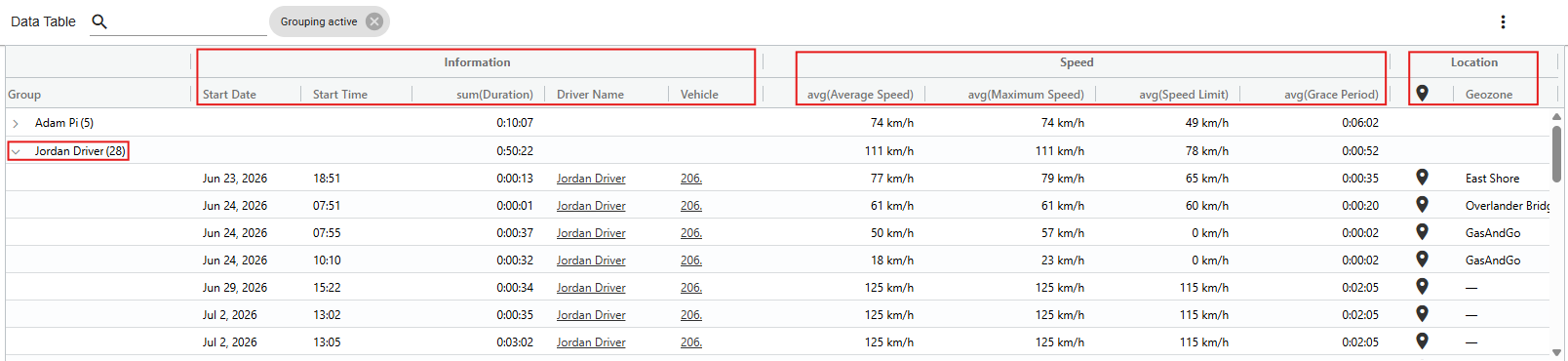
Task: Select East Shore geozone cell
Action: pyautogui.click(x=1492, y=179)
